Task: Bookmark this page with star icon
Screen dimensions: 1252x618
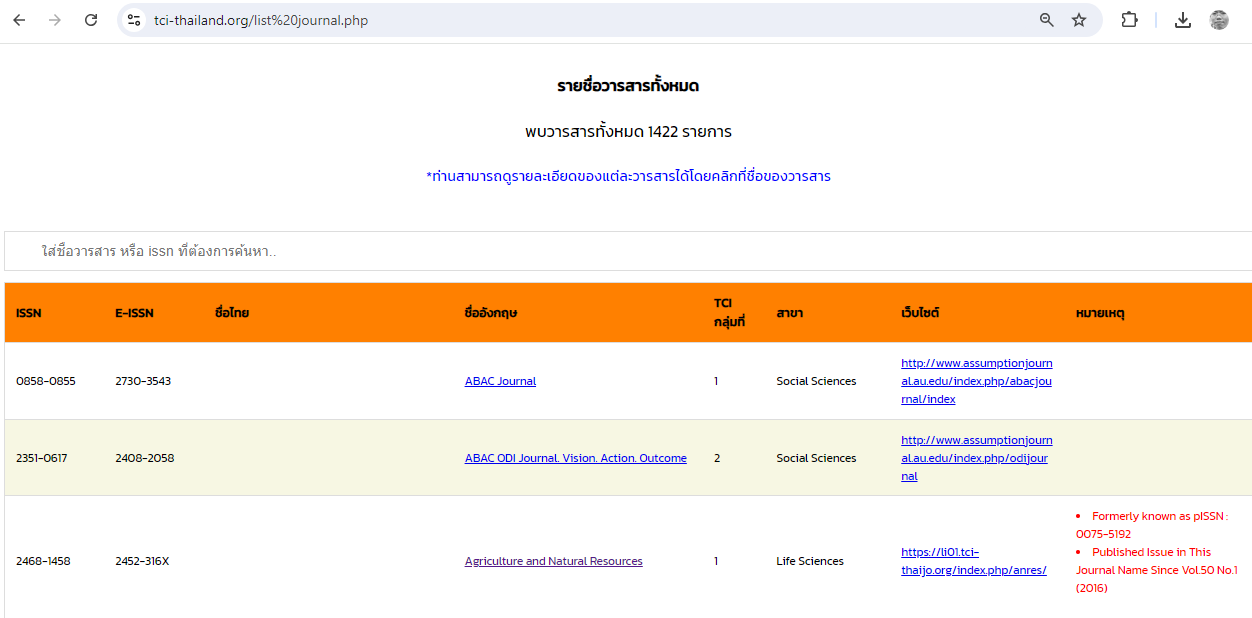Action: click(x=1079, y=20)
